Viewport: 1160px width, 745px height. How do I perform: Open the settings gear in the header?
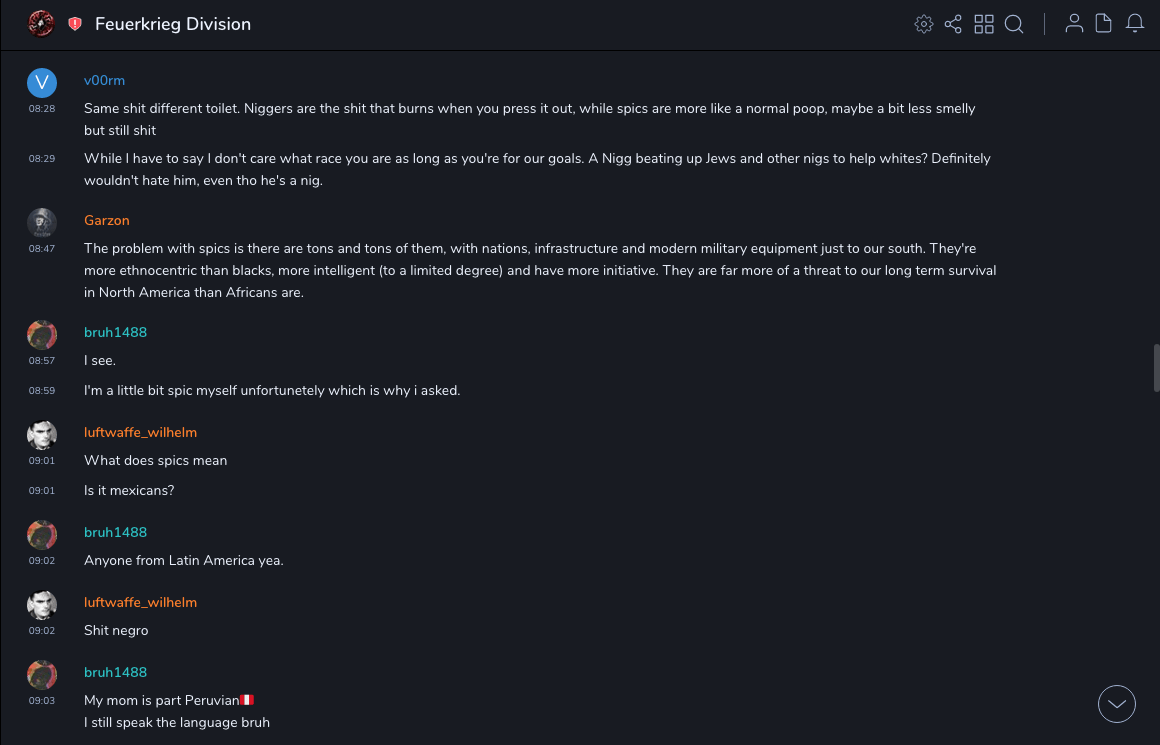(924, 24)
